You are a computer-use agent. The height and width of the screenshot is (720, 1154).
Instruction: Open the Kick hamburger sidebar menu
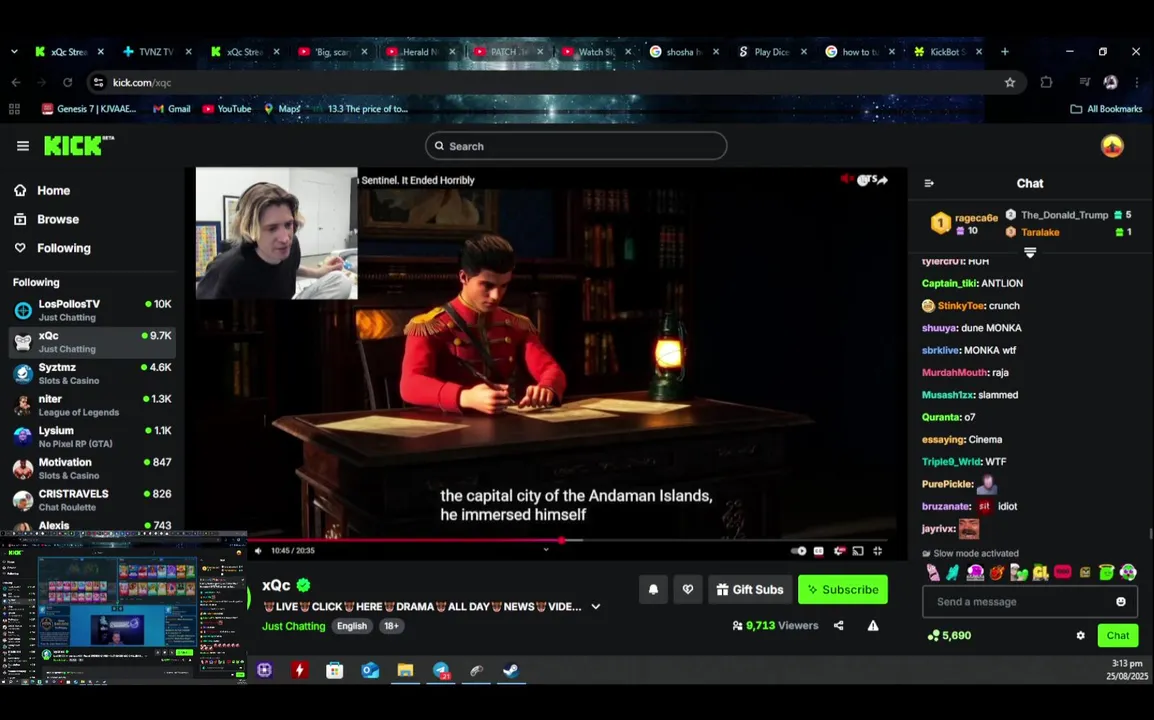[23, 146]
